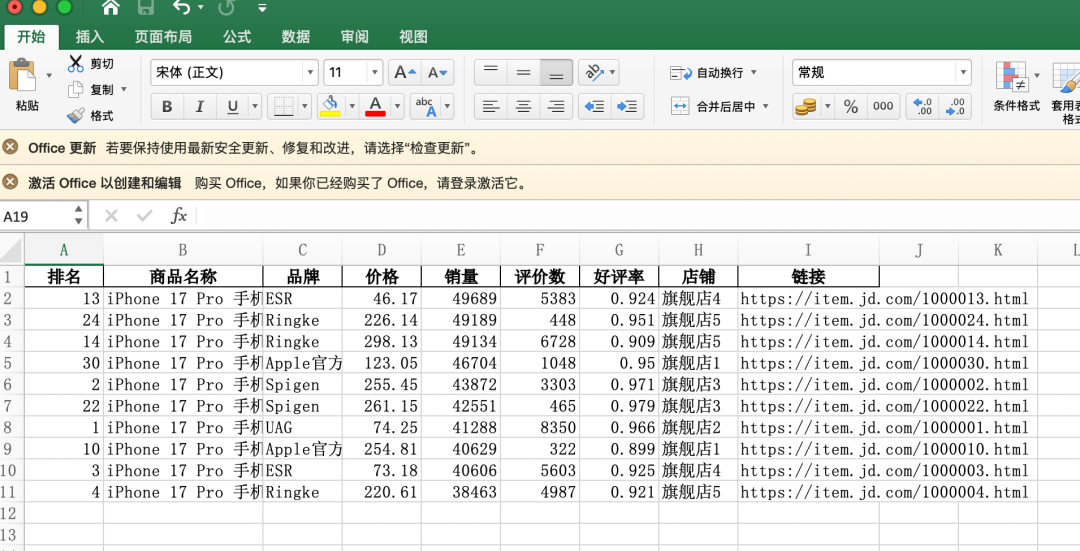Open the undo history dropdown arrow
Image resolution: width=1080 pixels, height=551 pixels.
point(200,8)
